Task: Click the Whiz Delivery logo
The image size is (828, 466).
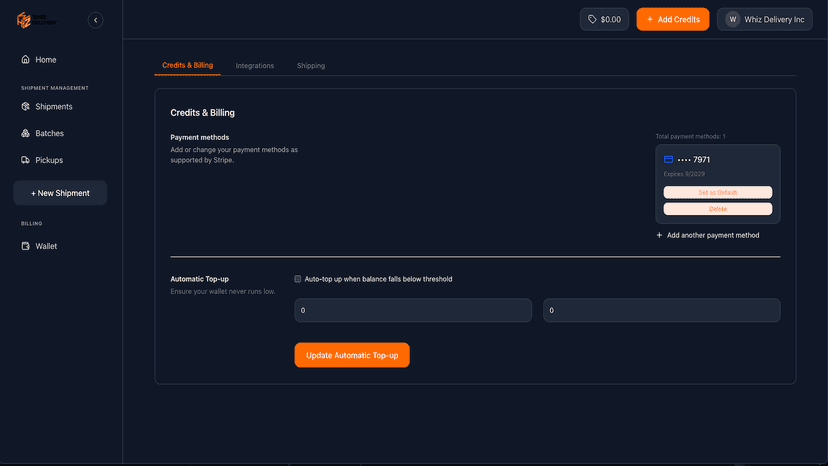Action: tap(37, 20)
